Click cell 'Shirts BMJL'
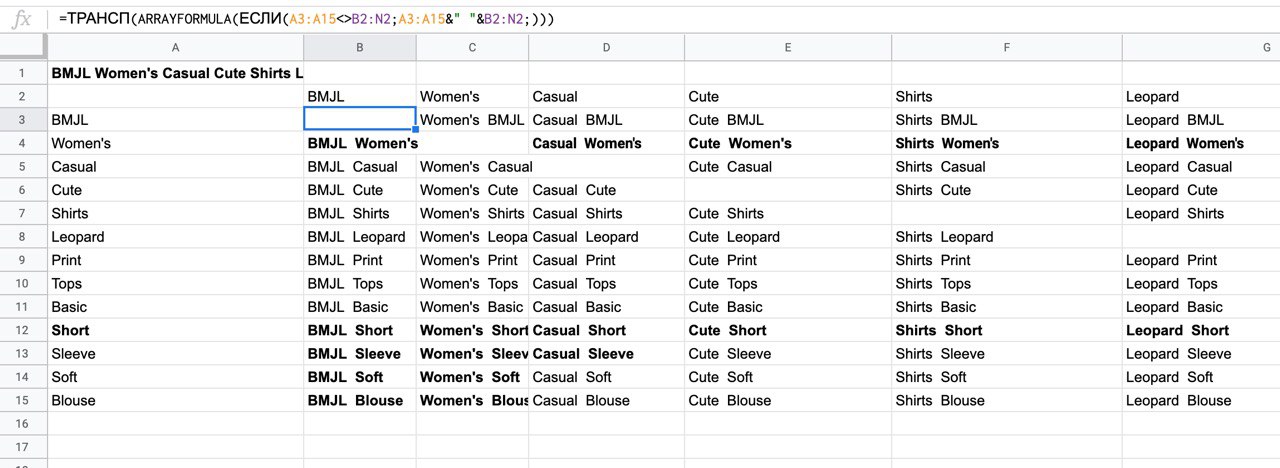 (x=1007, y=120)
